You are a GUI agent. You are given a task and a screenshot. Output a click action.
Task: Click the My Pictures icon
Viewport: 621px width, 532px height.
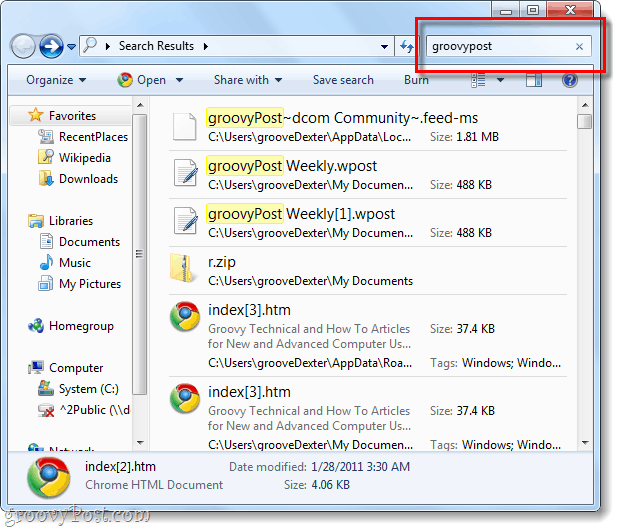46,284
